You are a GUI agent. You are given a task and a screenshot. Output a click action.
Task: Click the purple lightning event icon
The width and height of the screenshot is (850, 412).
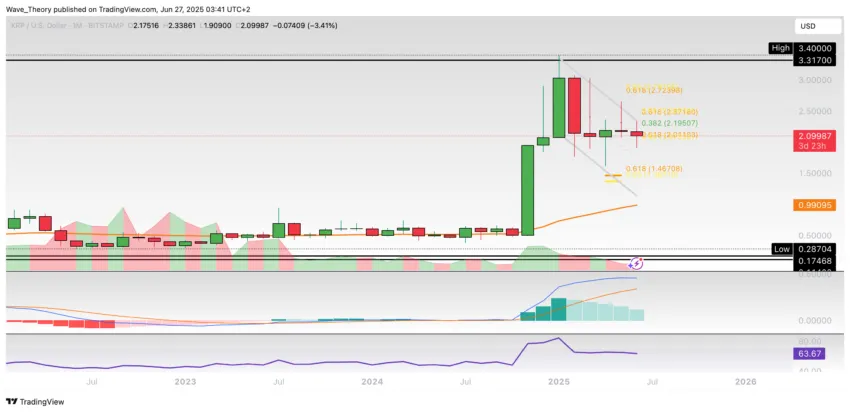[636, 263]
